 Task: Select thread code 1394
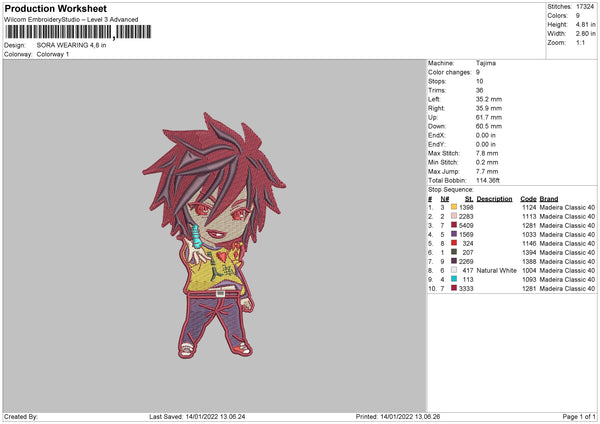pos(529,252)
